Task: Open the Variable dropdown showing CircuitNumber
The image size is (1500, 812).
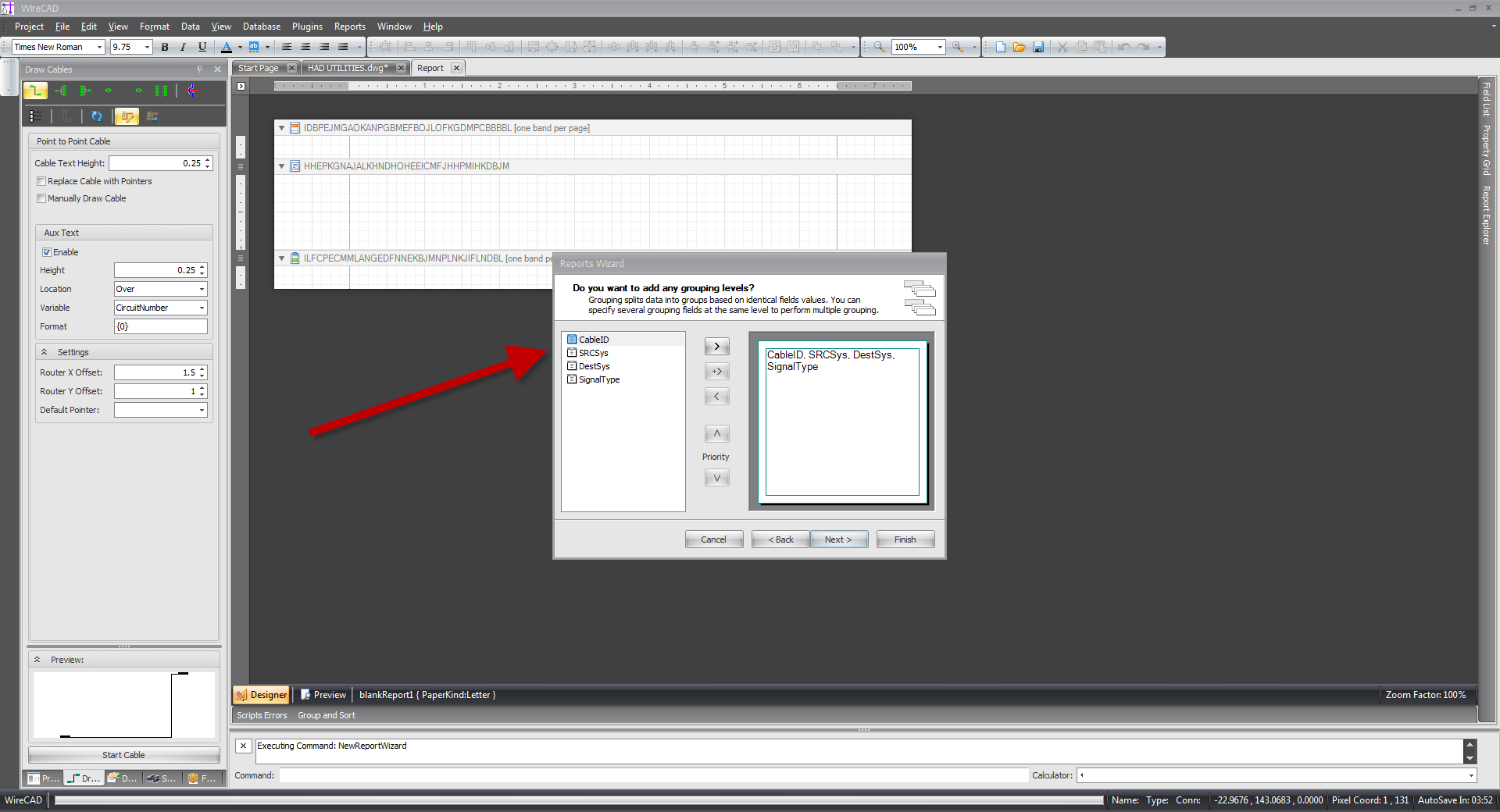Action: [202, 308]
